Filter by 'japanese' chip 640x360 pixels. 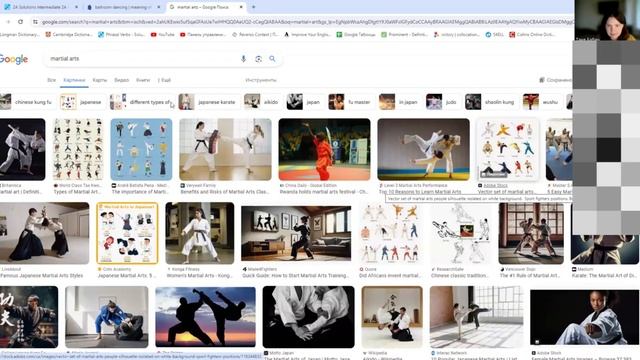tap(82, 102)
